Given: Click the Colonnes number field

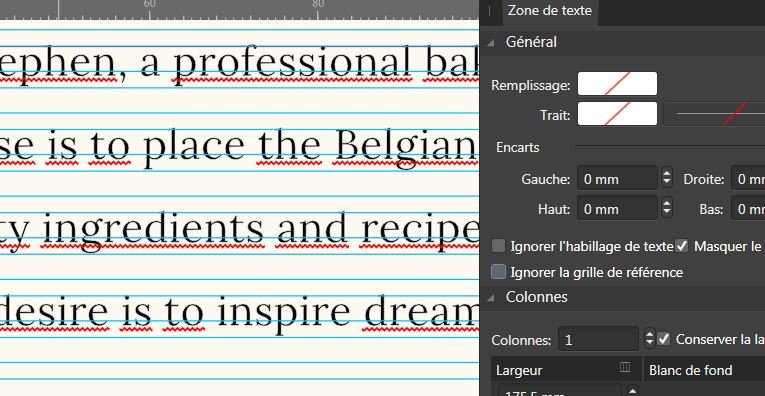Looking at the screenshot, I should [598, 339].
